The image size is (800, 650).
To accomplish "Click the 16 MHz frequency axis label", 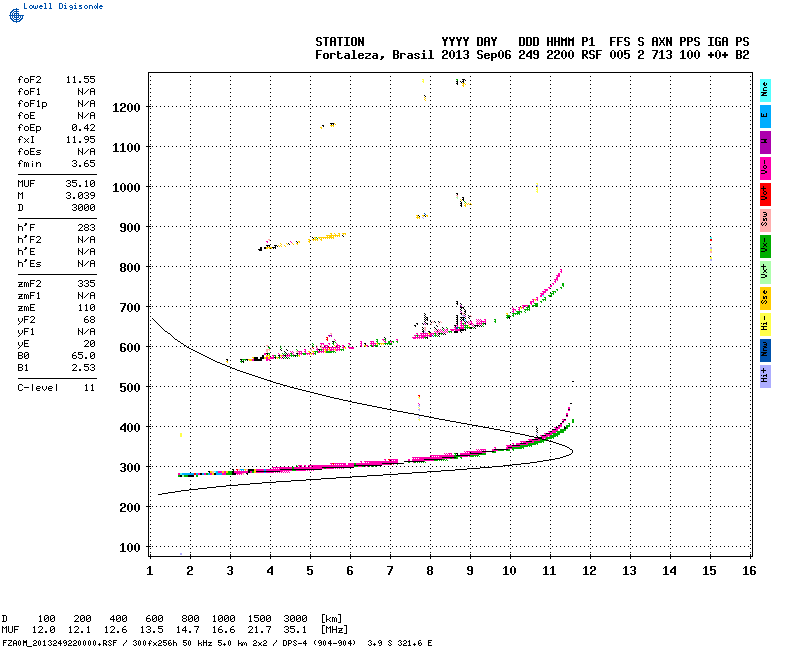I will pyautogui.click(x=749, y=571).
